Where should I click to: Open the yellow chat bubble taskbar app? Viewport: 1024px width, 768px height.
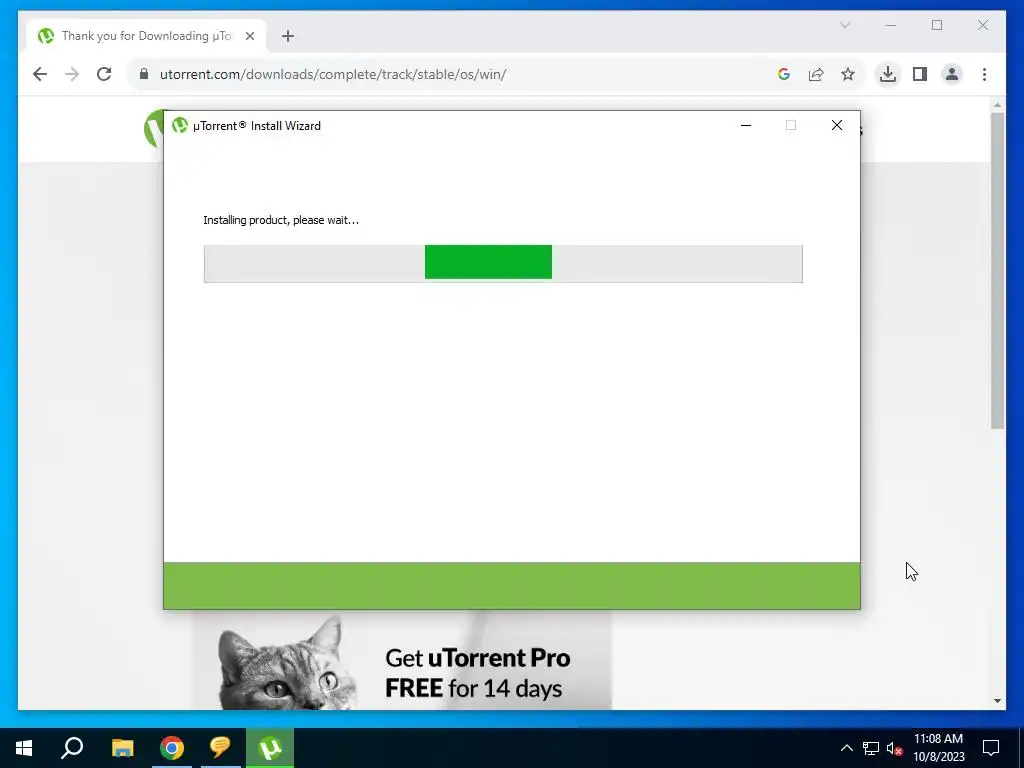pos(220,748)
